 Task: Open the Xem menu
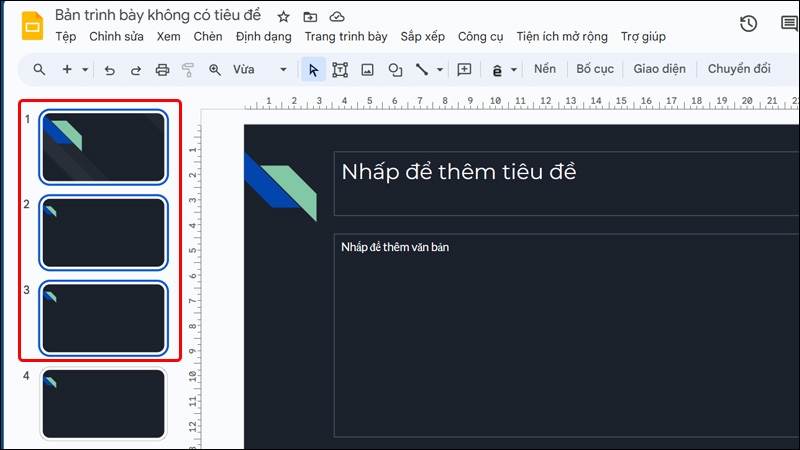tap(168, 37)
